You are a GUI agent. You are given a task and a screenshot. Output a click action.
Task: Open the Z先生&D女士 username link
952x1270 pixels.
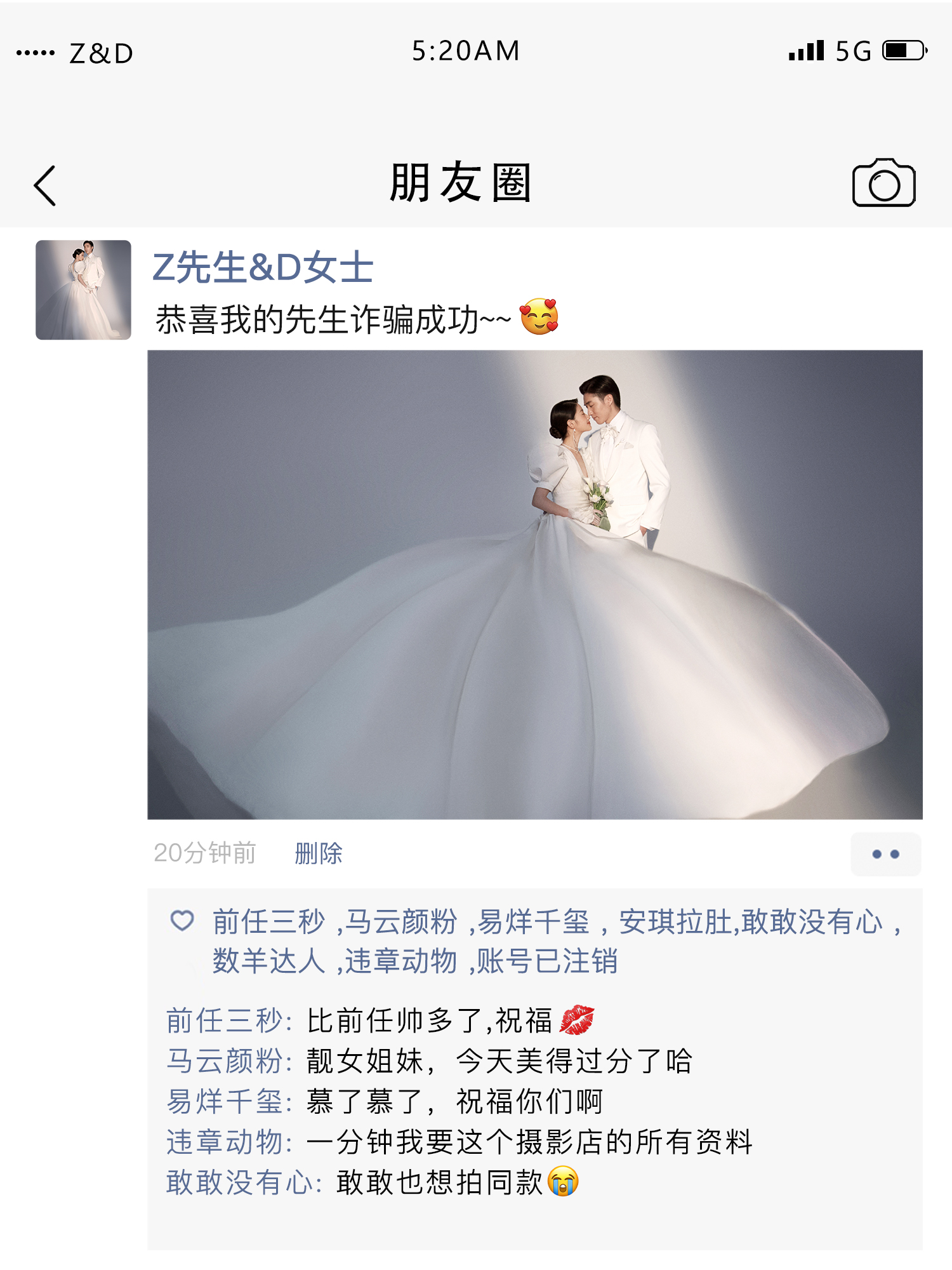263,267
